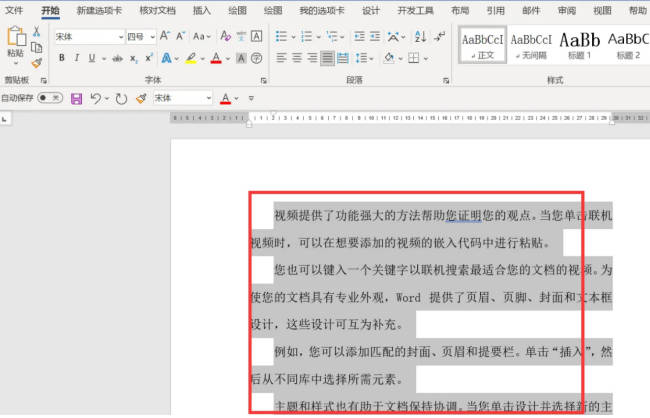The image size is (650, 418).
Task: Expand bullets list dropdown arrow
Action: [x=293, y=37]
